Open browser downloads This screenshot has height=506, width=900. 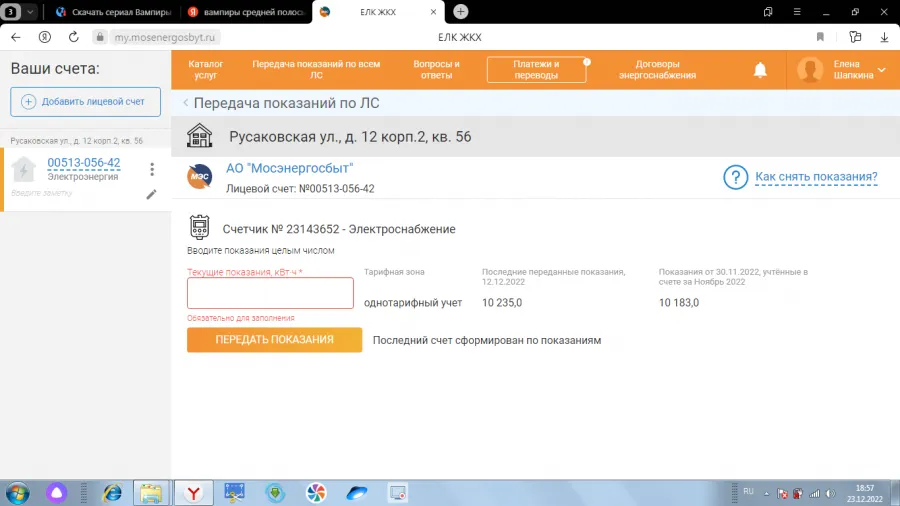pyautogui.click(x=884, y=37)
